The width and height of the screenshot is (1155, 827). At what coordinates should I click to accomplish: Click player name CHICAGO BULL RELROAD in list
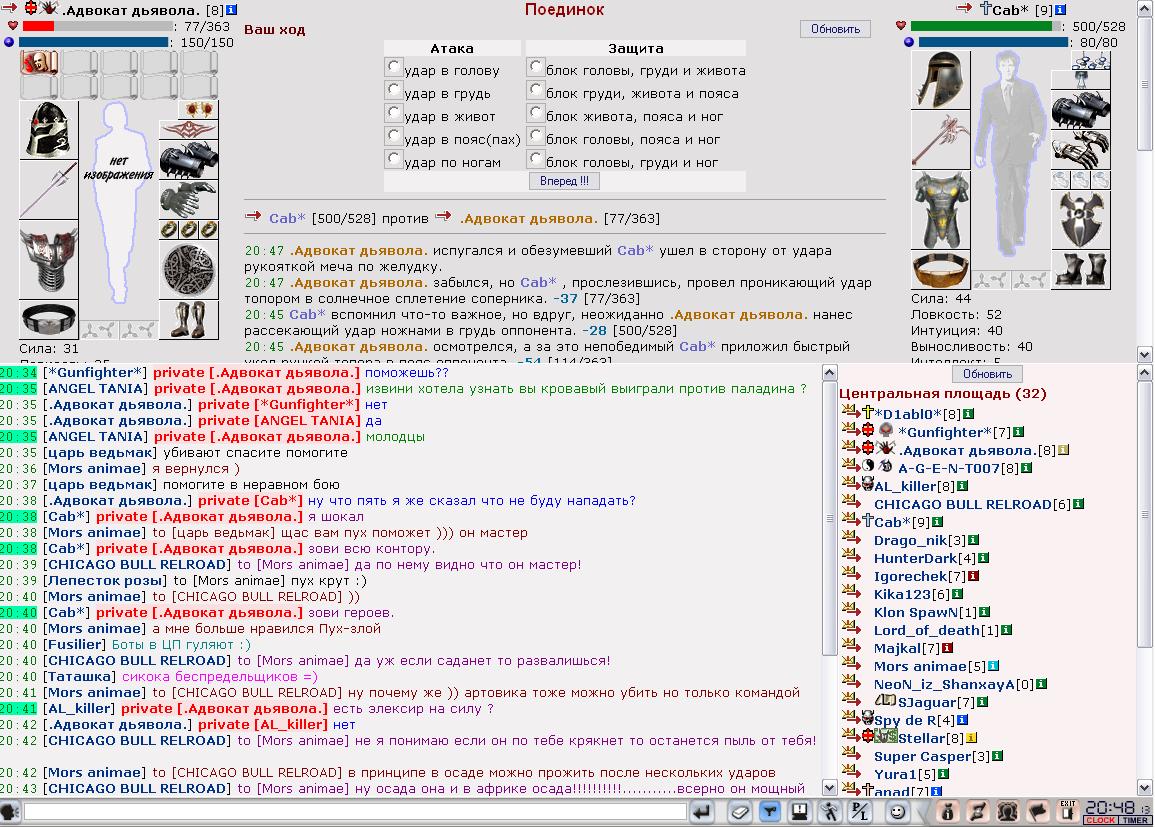click(x=962, y=504)
